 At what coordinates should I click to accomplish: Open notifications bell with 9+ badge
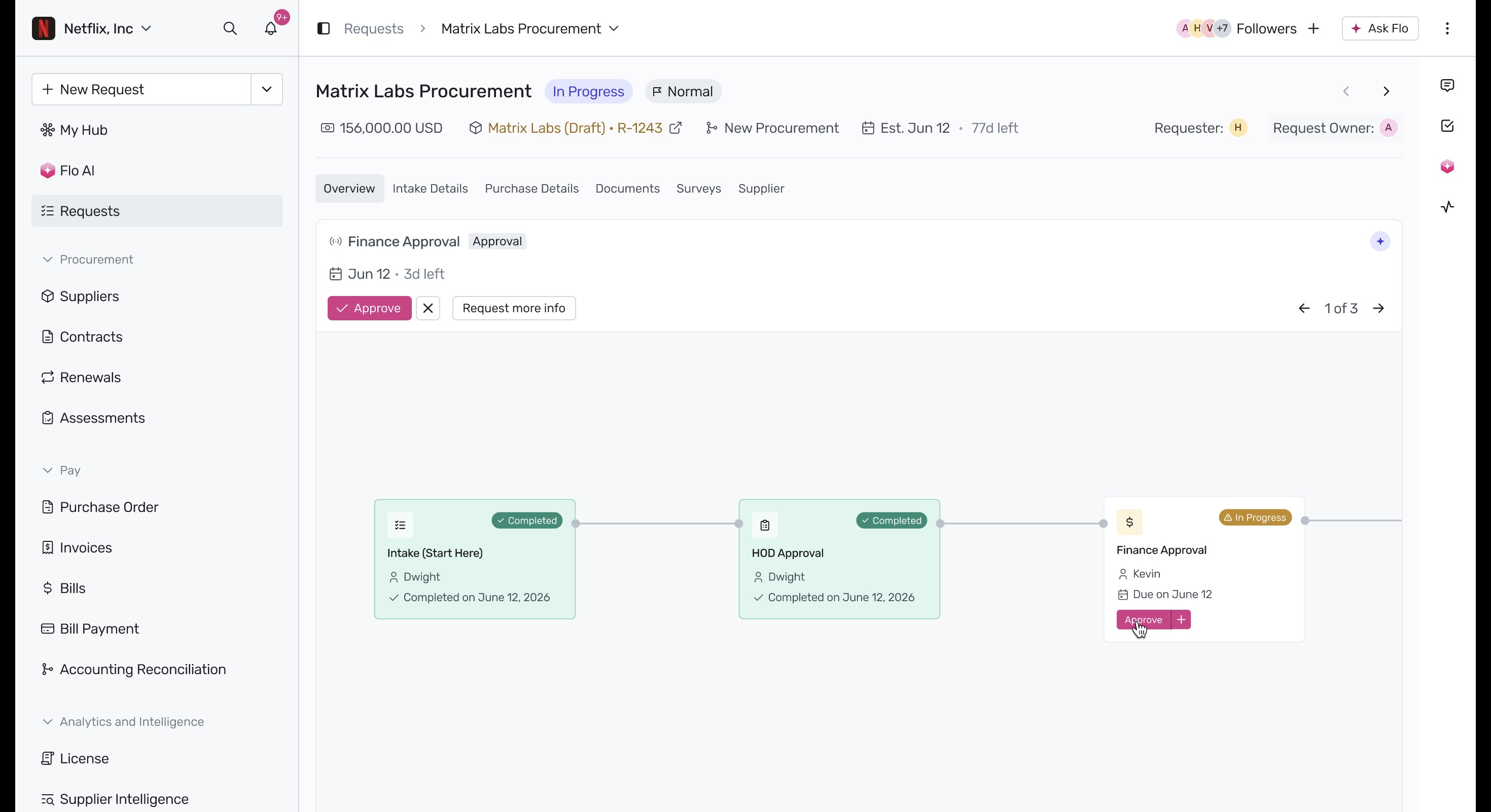coord(271,28)
